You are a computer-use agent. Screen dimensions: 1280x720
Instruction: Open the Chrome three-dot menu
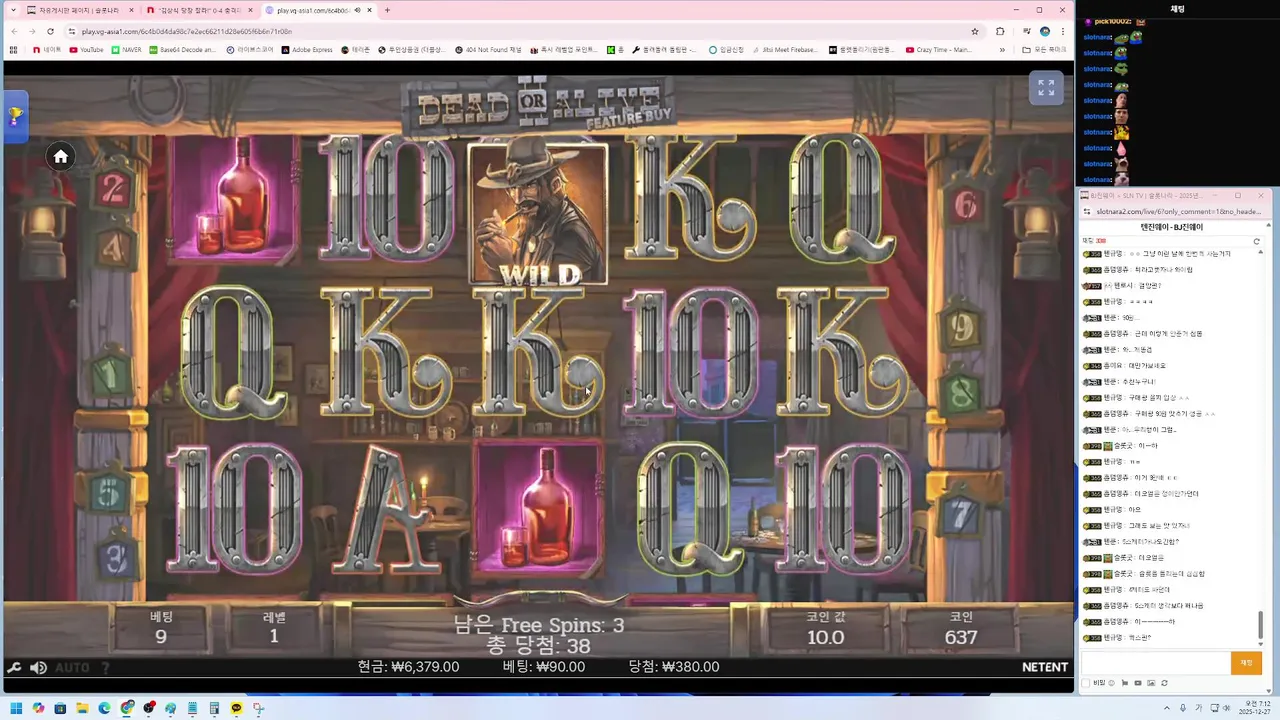pos(1062,31)
